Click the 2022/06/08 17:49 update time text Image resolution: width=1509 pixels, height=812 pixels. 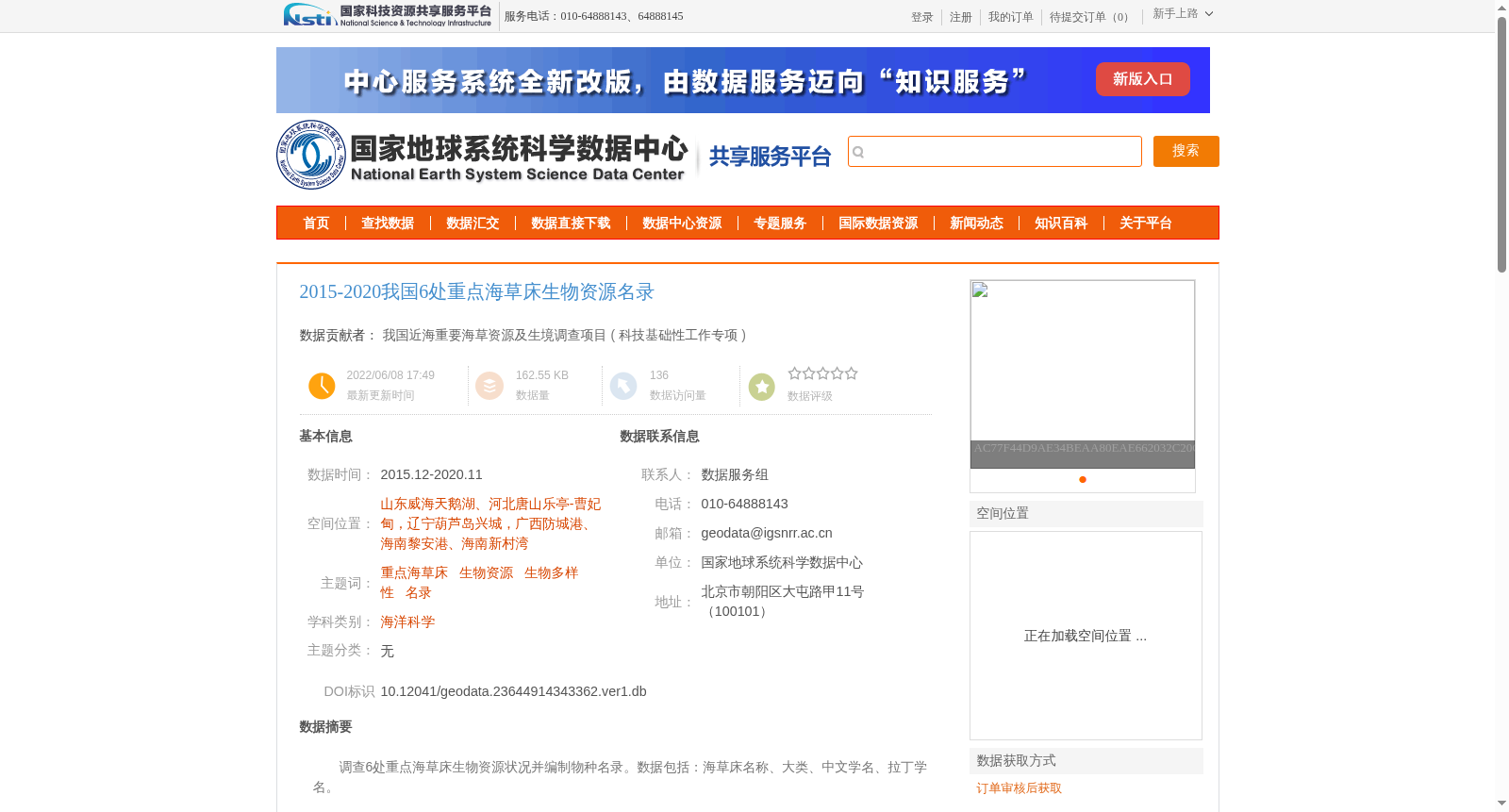tap(390, 375)
